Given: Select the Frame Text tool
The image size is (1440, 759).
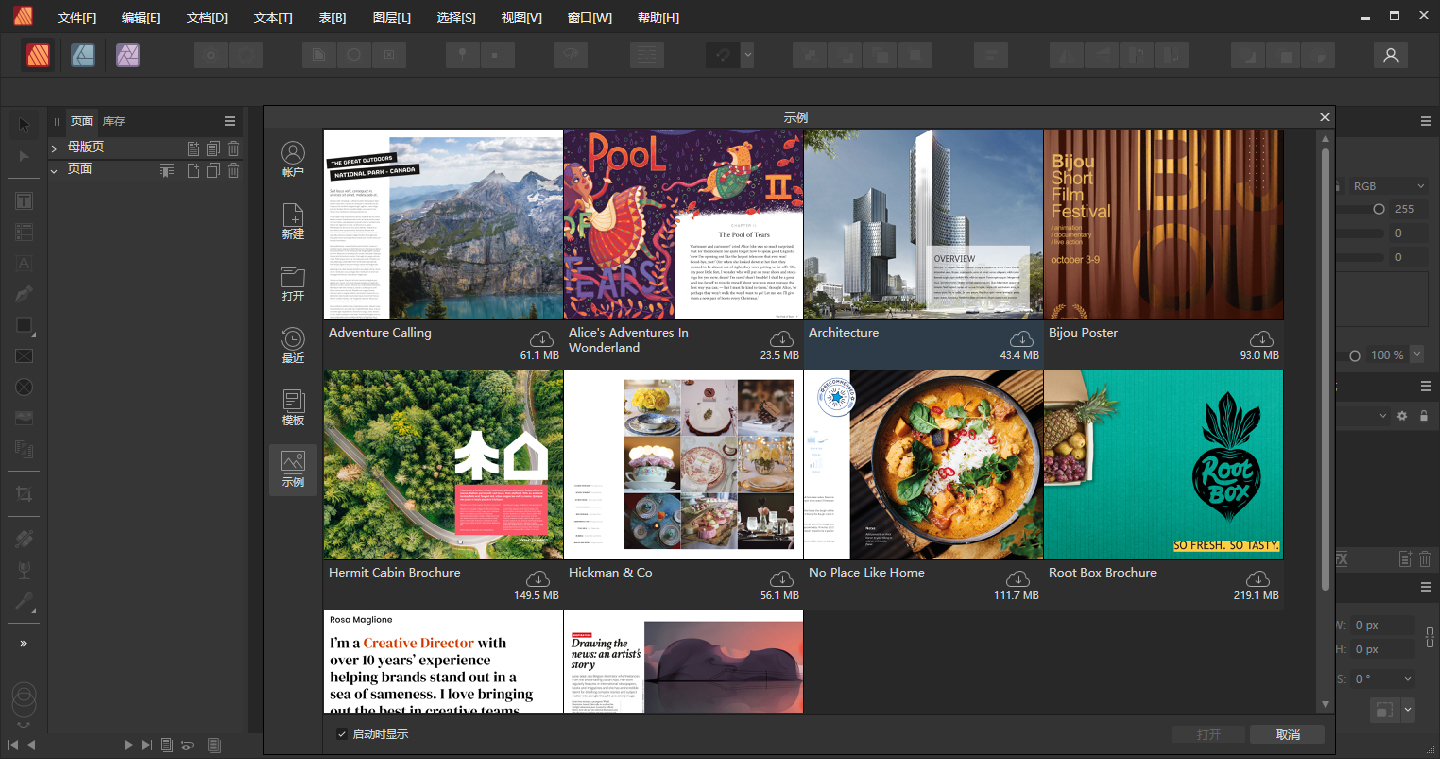Looking at the screenshot, I should coord(23,200).
